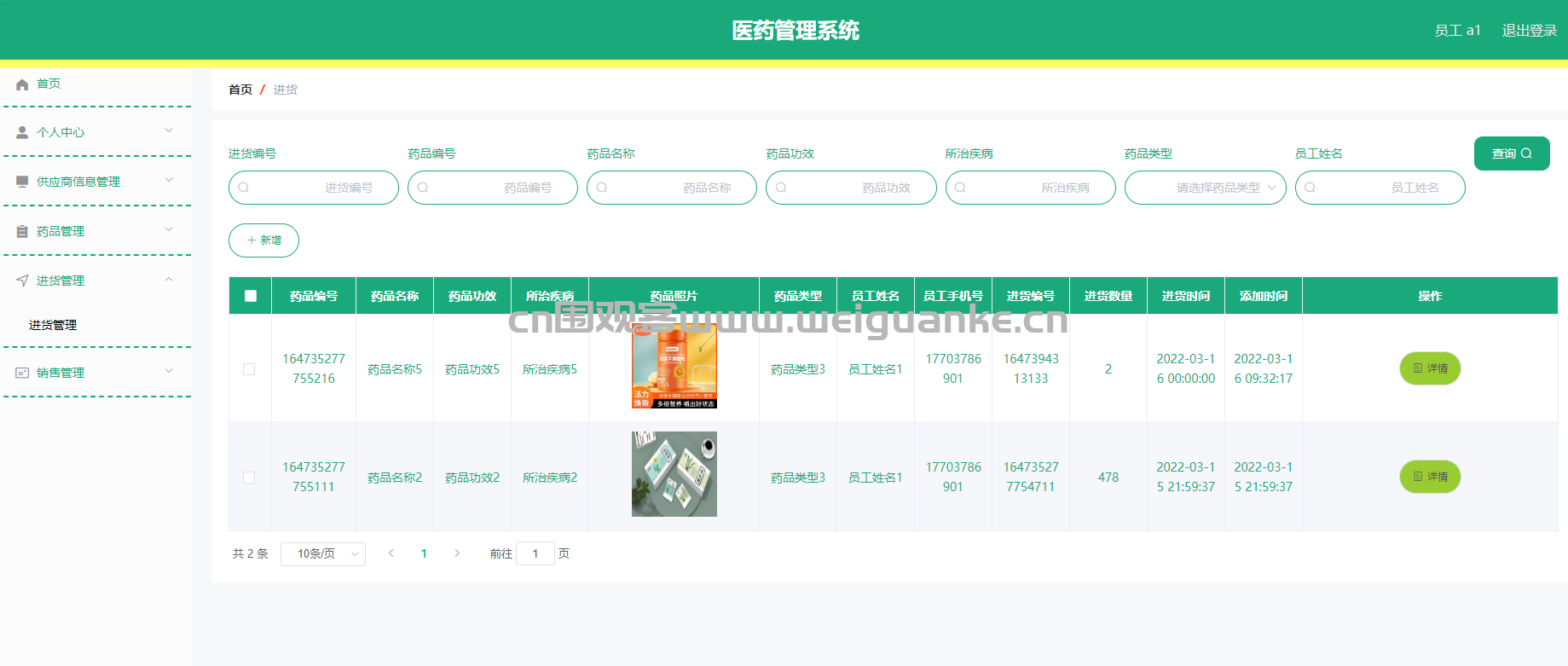Screen dimensions: 1568x666
Task: Click 退出登录 to log out
Action: pyautogui.click(x=1529, y=31)
